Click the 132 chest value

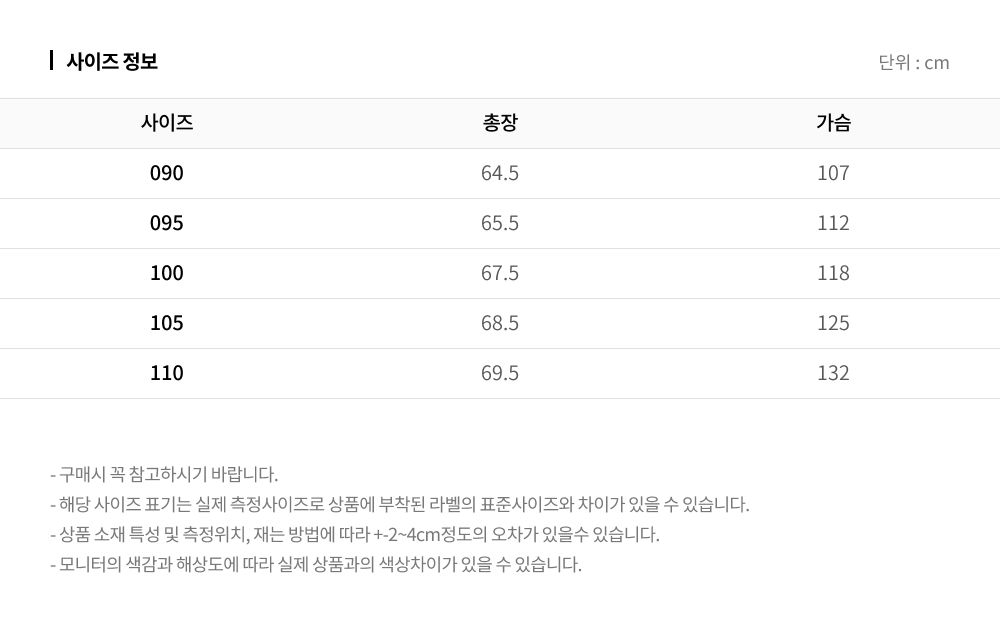tap(833, 373)
